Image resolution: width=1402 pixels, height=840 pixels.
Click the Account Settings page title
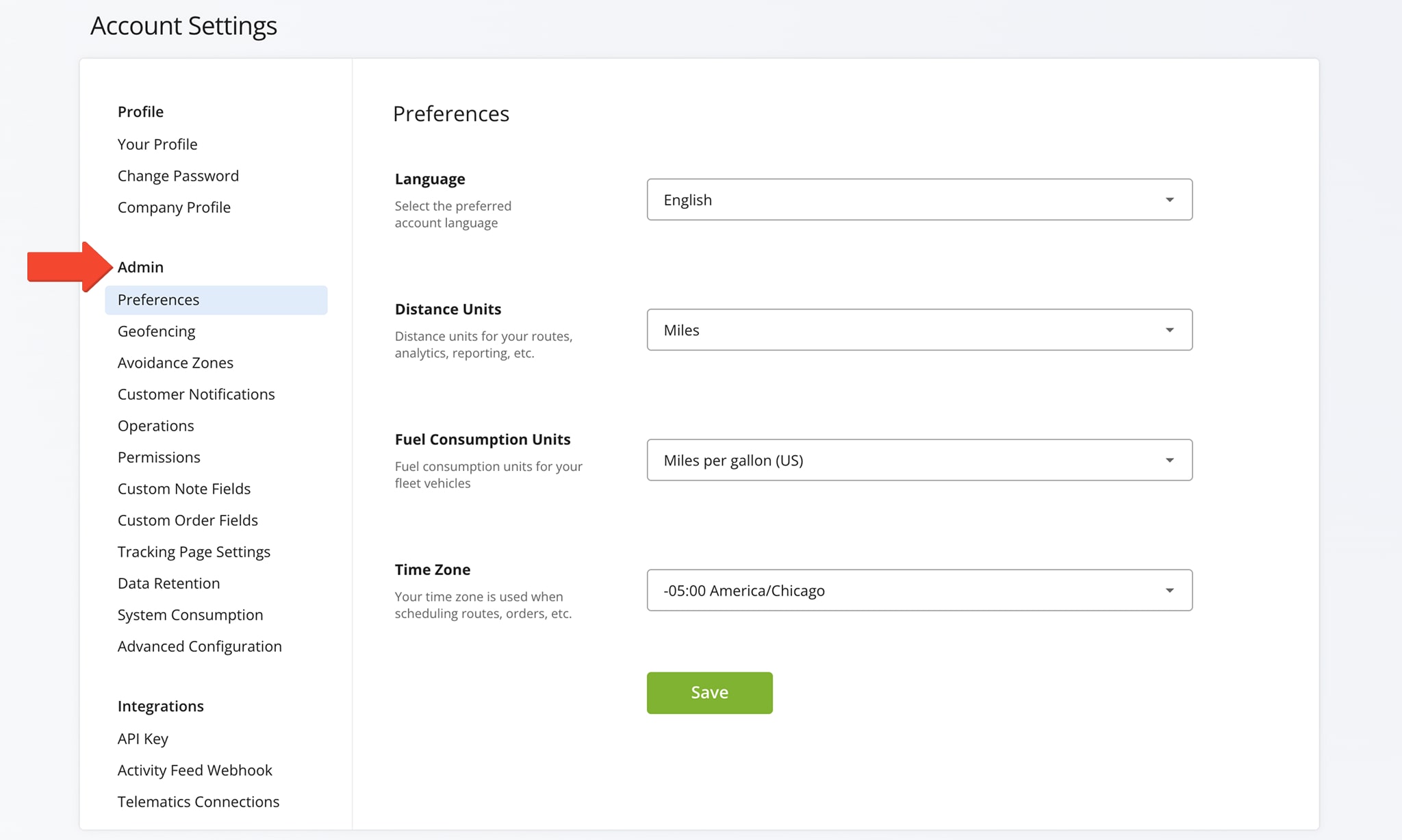coord(183,25)
